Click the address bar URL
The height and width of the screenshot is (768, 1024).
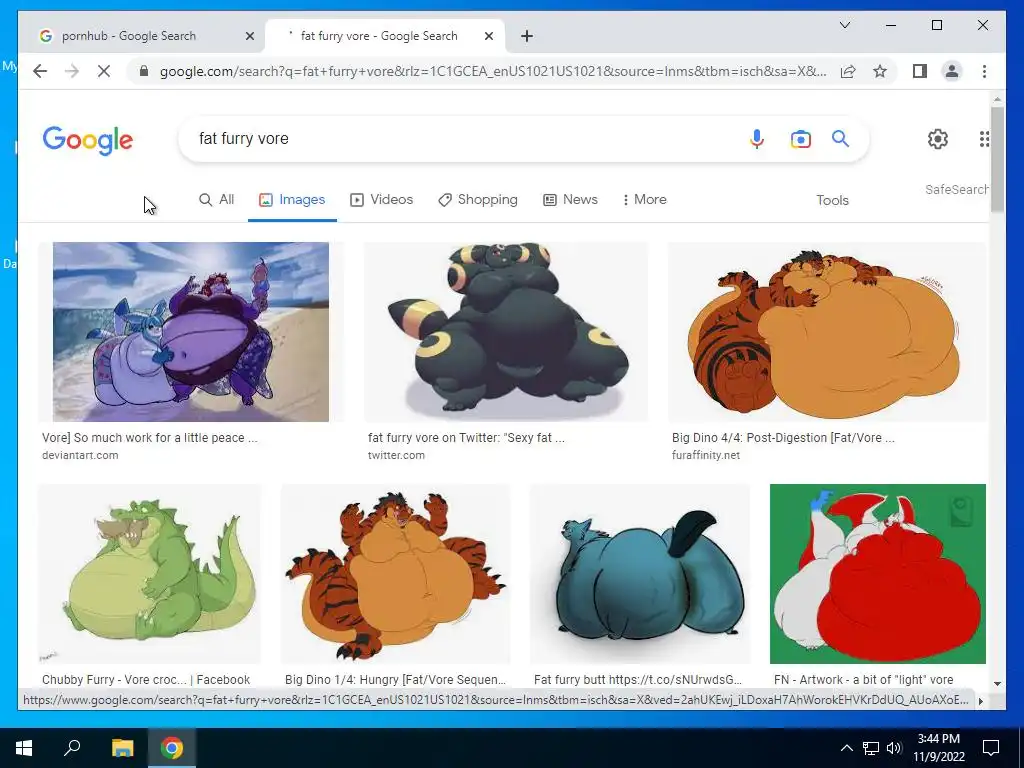click(x=493, y=71)
